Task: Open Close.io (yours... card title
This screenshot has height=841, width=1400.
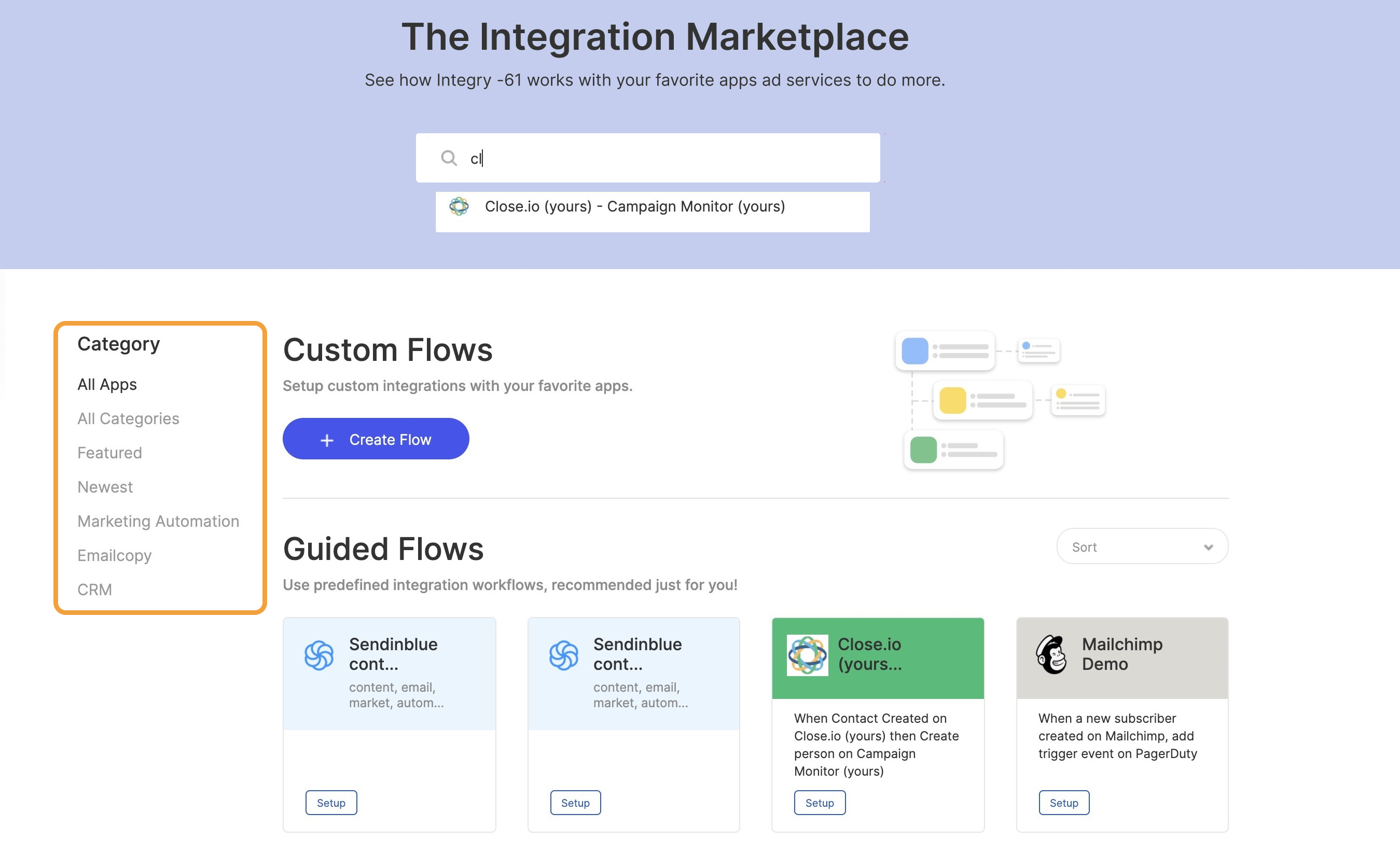Action: click(x=869, y=654)
